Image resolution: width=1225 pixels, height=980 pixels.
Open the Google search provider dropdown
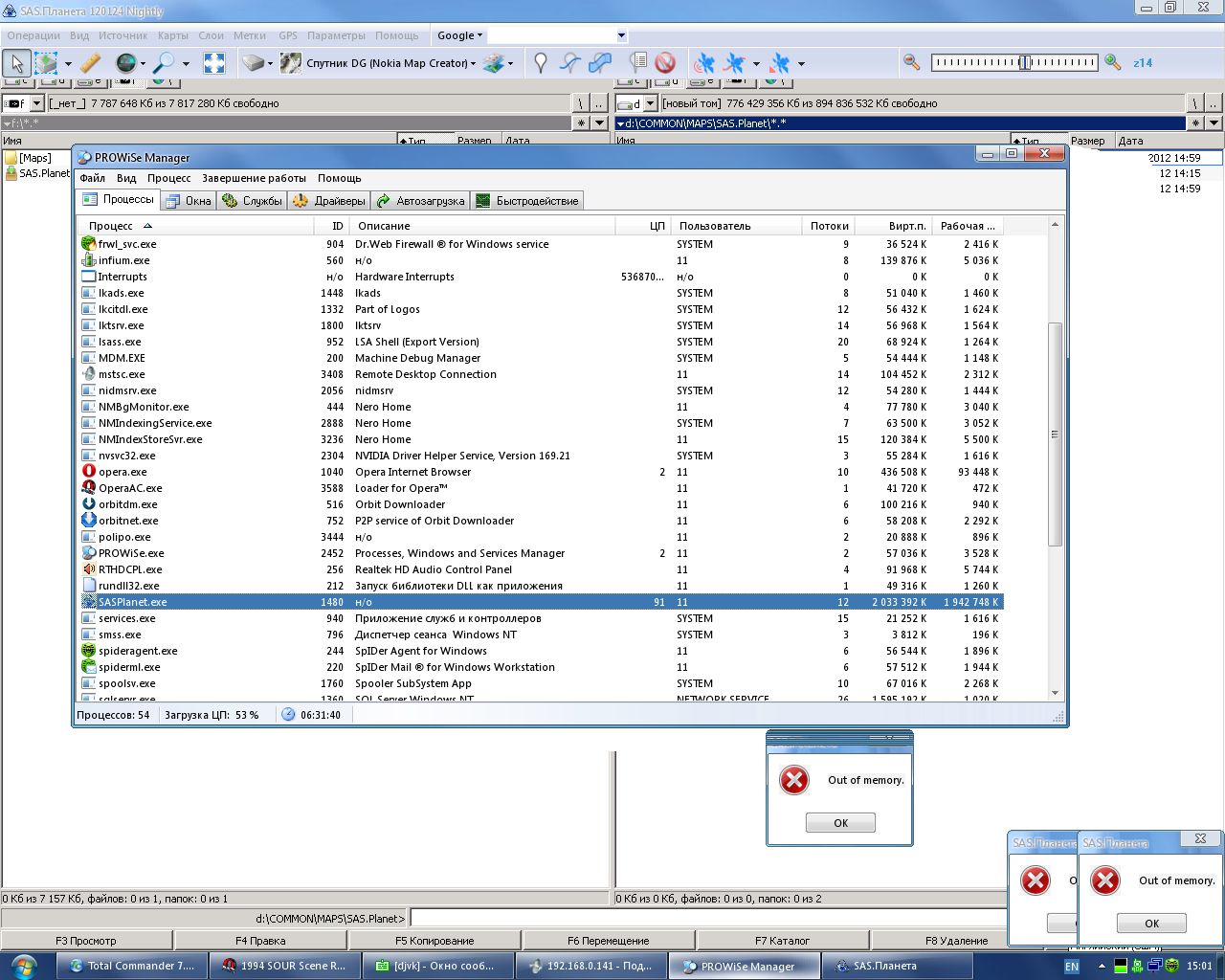[x=460, y=35]
